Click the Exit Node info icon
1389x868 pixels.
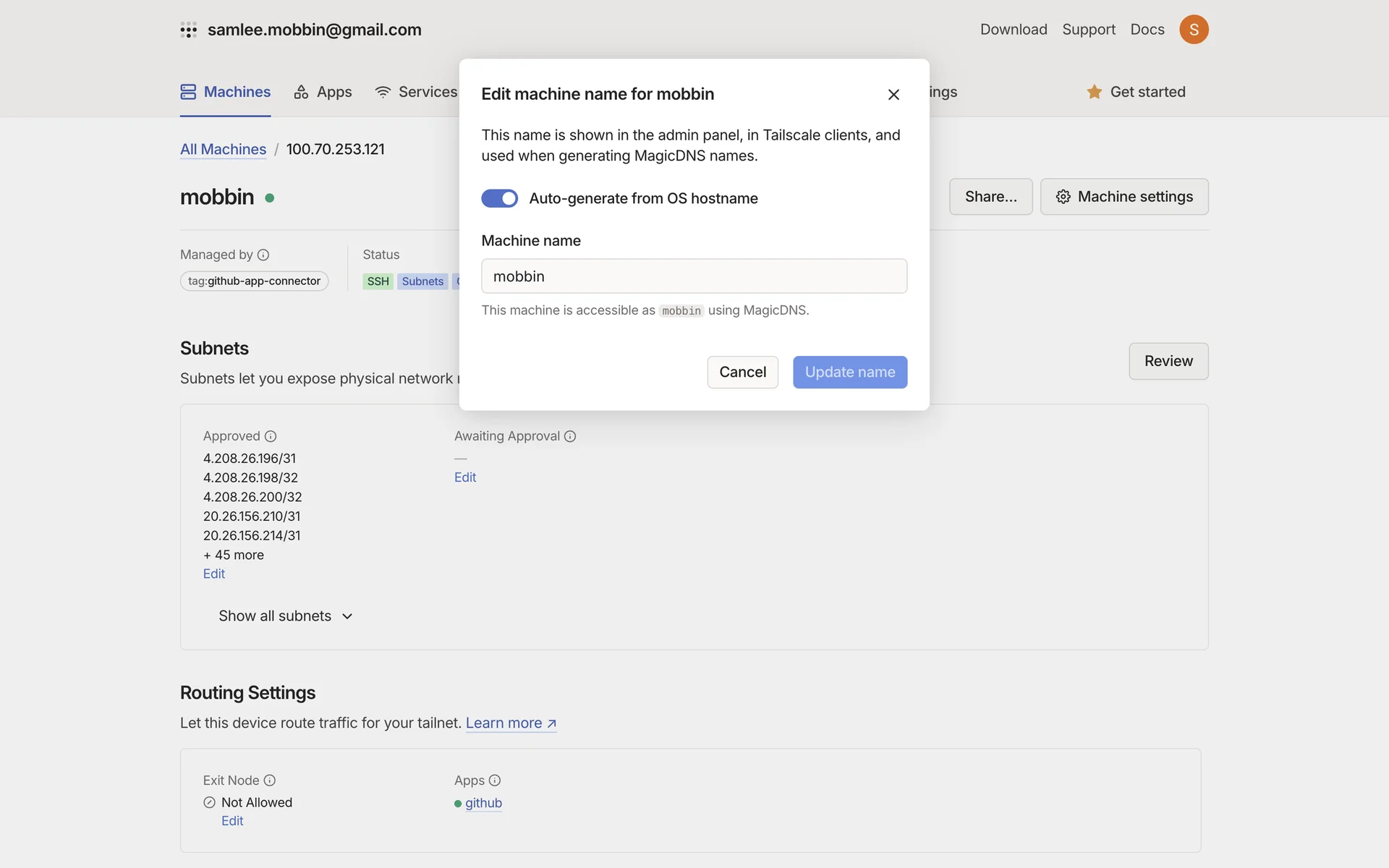click(x=270, y=780)
